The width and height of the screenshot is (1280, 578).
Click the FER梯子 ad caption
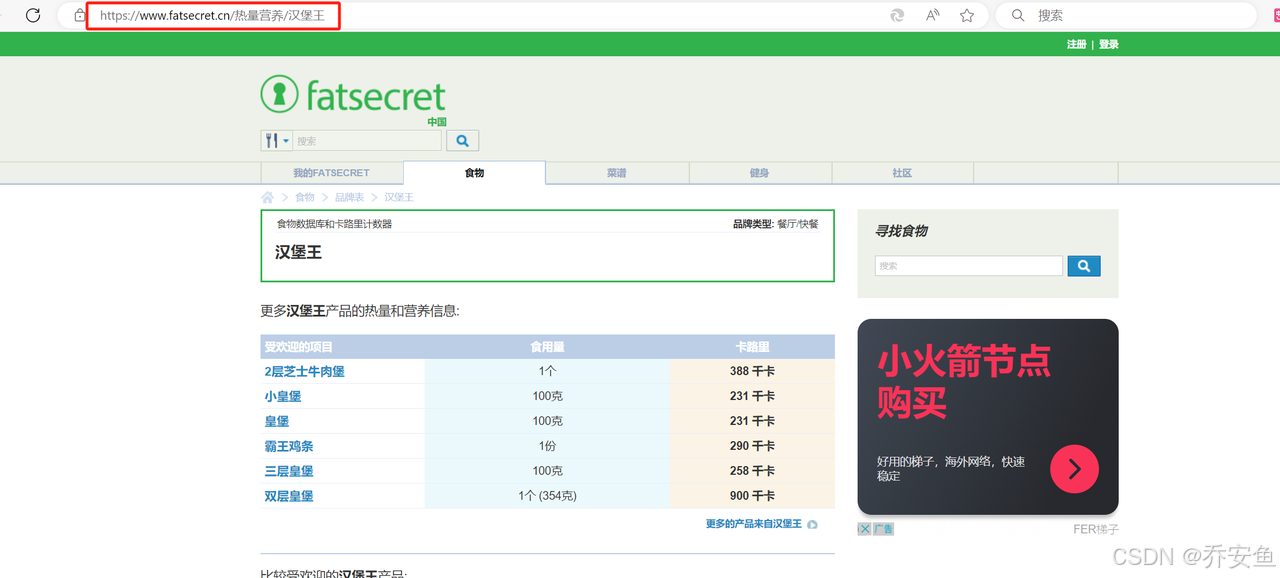(1096, 529)
